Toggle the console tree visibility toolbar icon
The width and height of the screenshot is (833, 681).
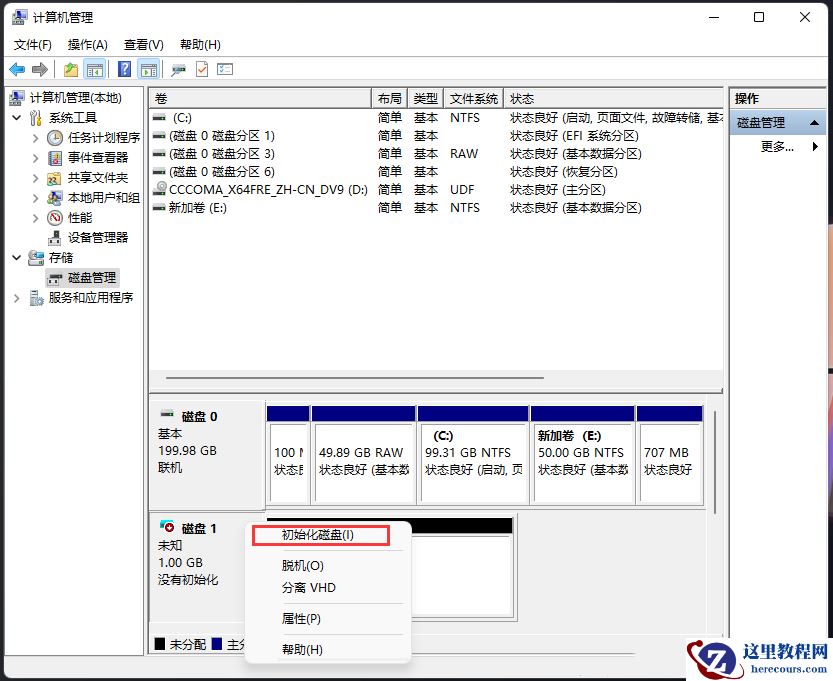96,68
